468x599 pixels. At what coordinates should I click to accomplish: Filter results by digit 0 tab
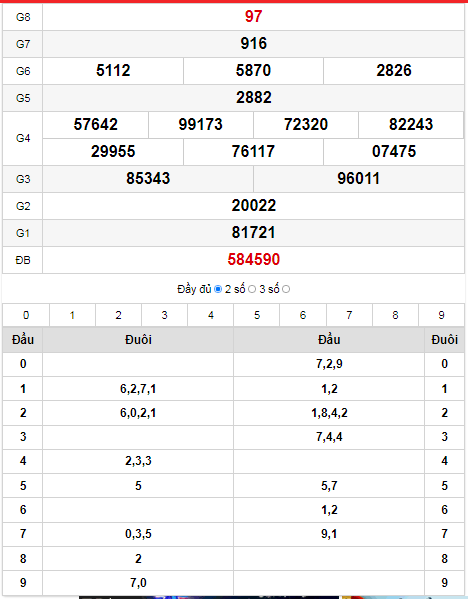point(26,315)
